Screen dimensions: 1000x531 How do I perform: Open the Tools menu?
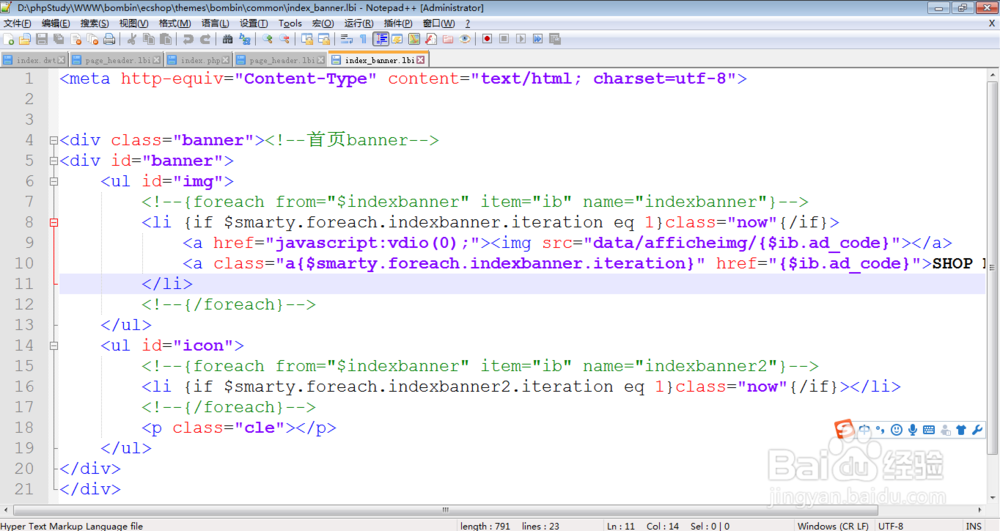[290, 23]
